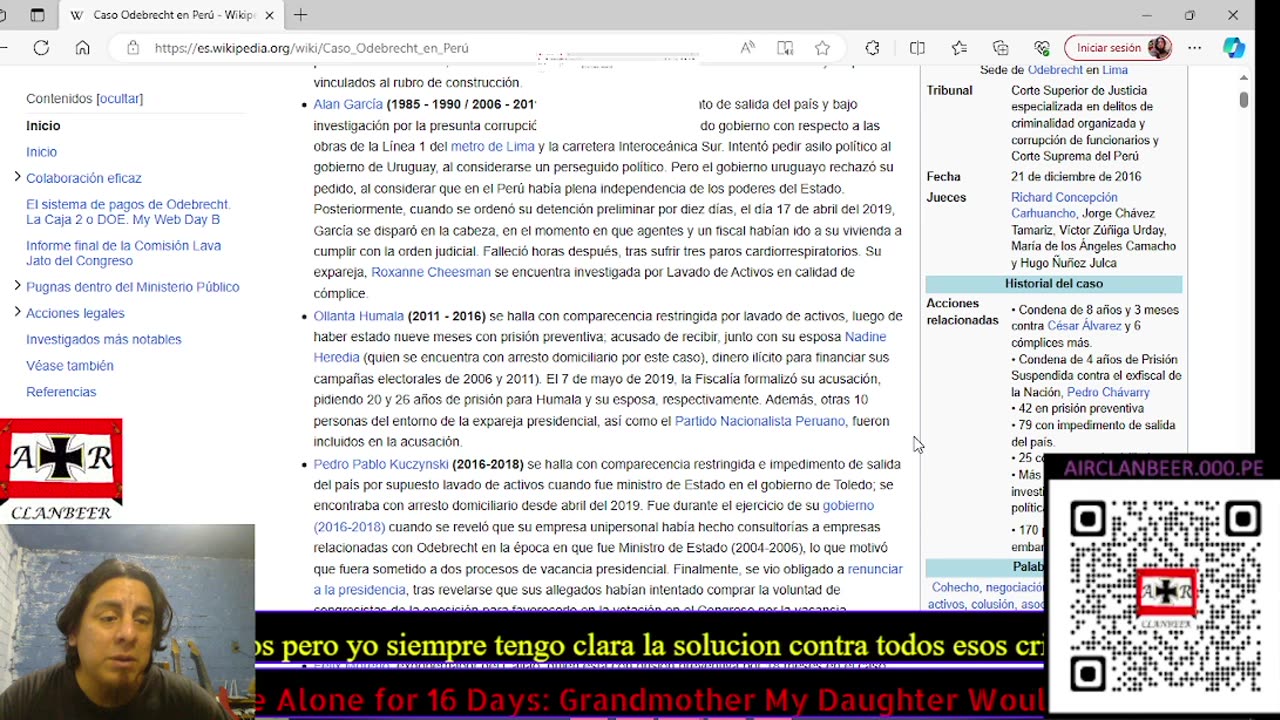Follow the Lima link in the infobox
Viewport: 1280px width, 720px height.
[1115, 70]
